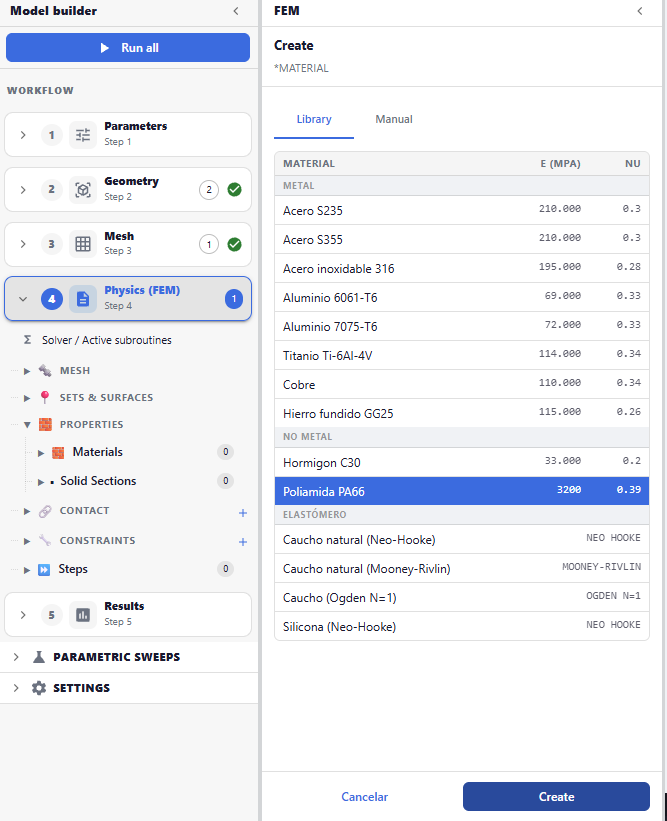Expand the Results step chevron
667x821 pixels.
[23, 615]
